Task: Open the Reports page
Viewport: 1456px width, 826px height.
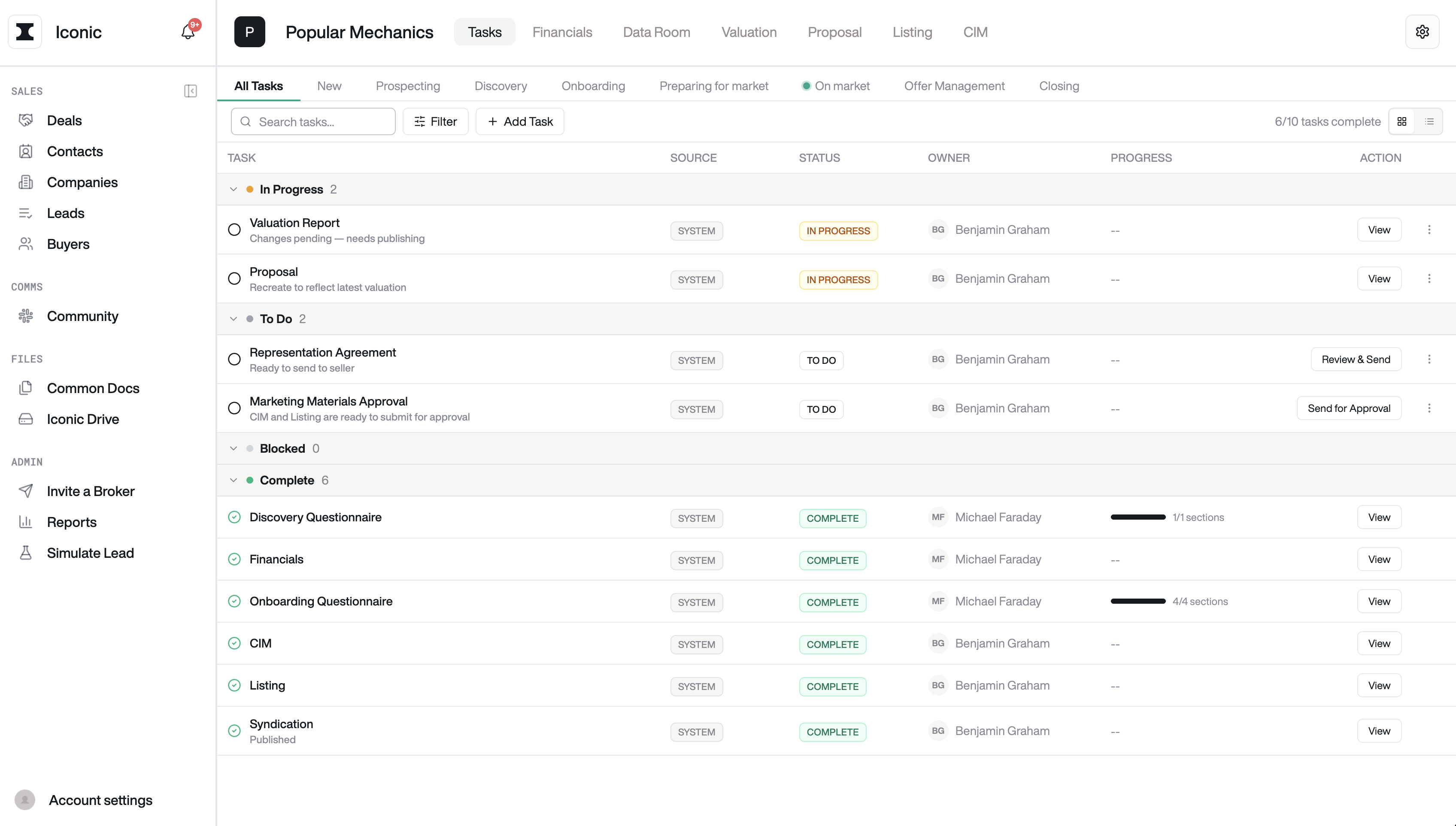Action: point(72,522)
